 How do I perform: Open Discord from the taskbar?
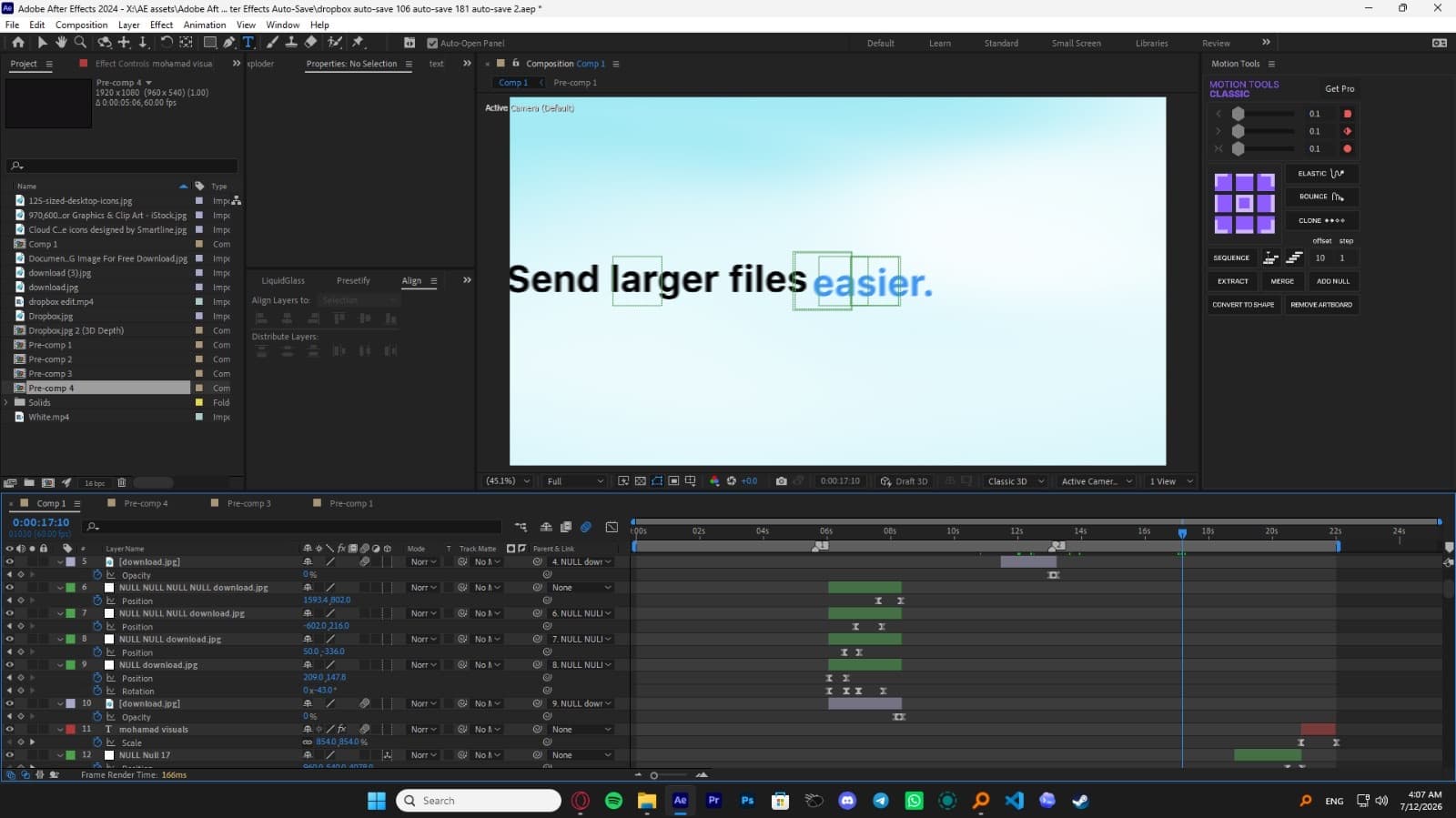(847, 801)
